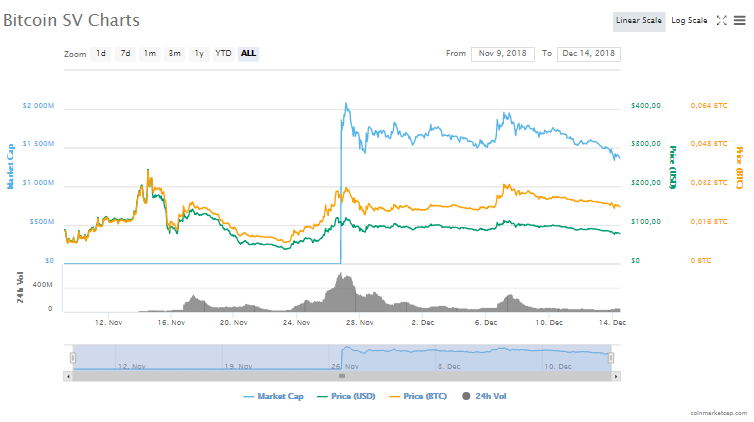Click the $500M market cap axis label

pos(42,222)
